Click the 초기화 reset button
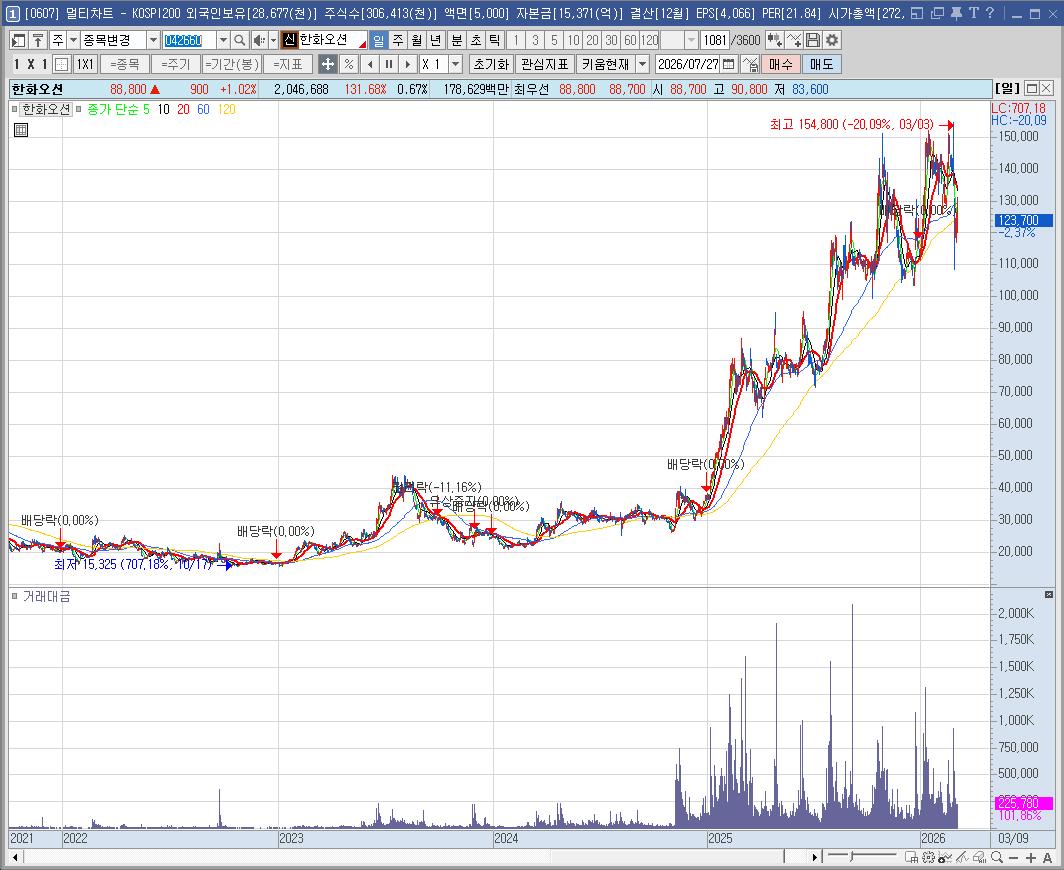 (491, 64)
